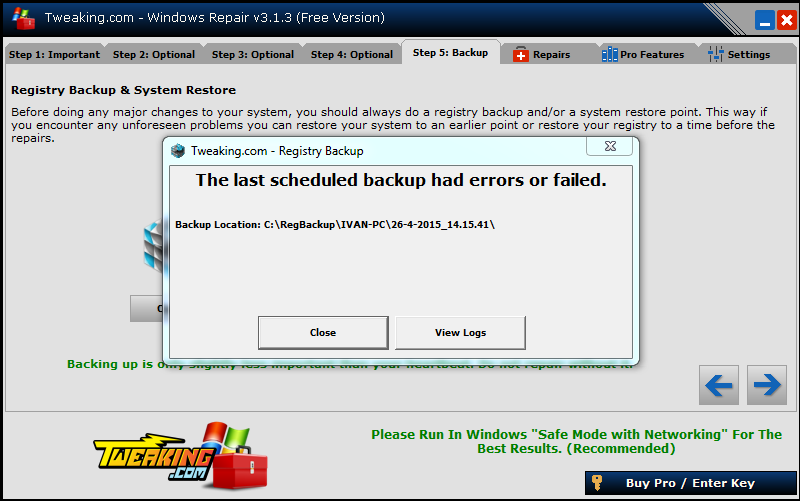Close the backup error dialog
Viewport: 800px width, 501px height.
[x=323, y=333]
